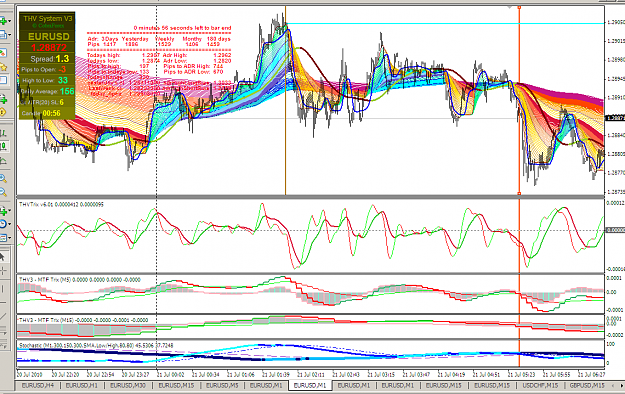Click the '21 Jul 00:02' time axis label

pyautogui.click(x=170, y=375)
